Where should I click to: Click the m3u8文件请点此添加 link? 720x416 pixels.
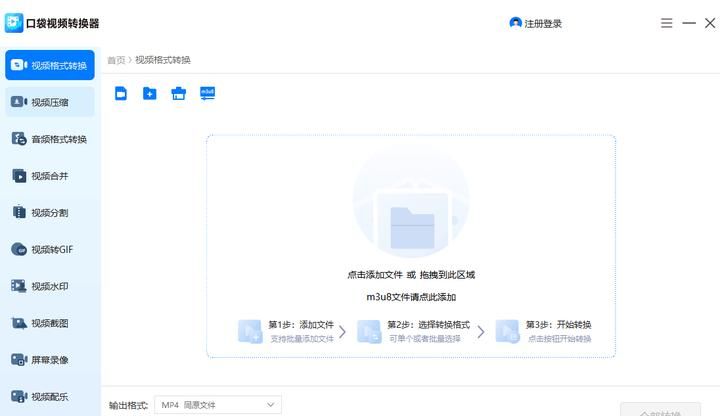pyautogui.click(x=411, y=297)
